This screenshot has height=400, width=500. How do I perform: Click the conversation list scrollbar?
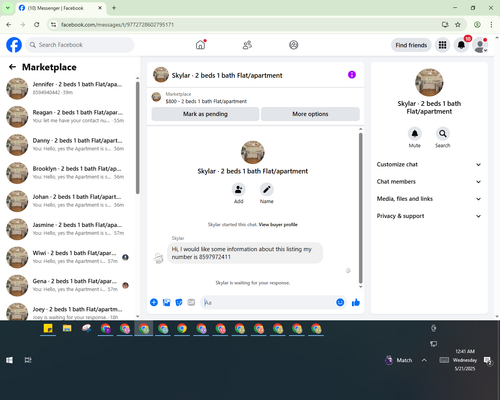(137, 138)
